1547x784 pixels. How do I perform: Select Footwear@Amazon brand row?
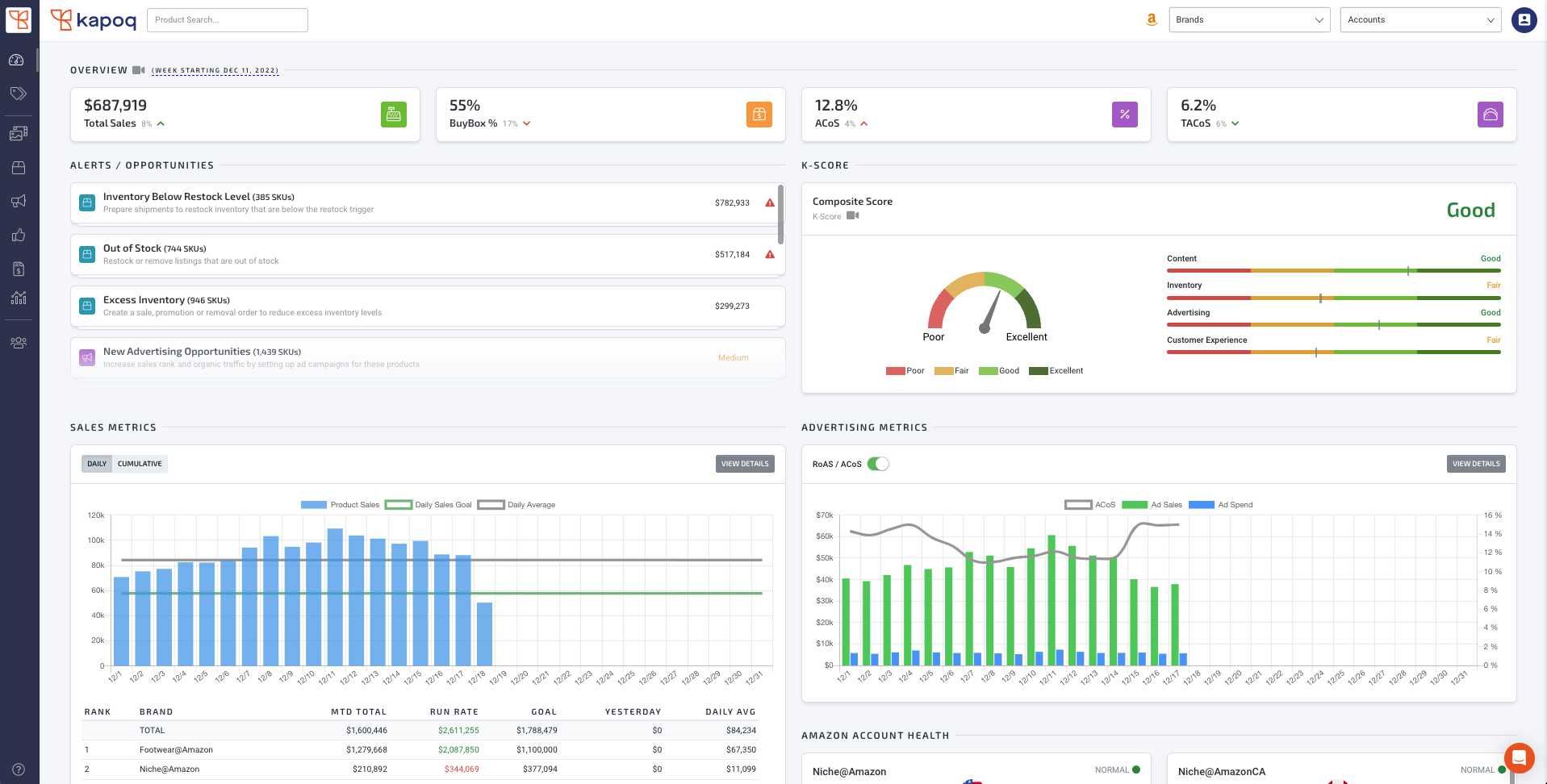421,750
